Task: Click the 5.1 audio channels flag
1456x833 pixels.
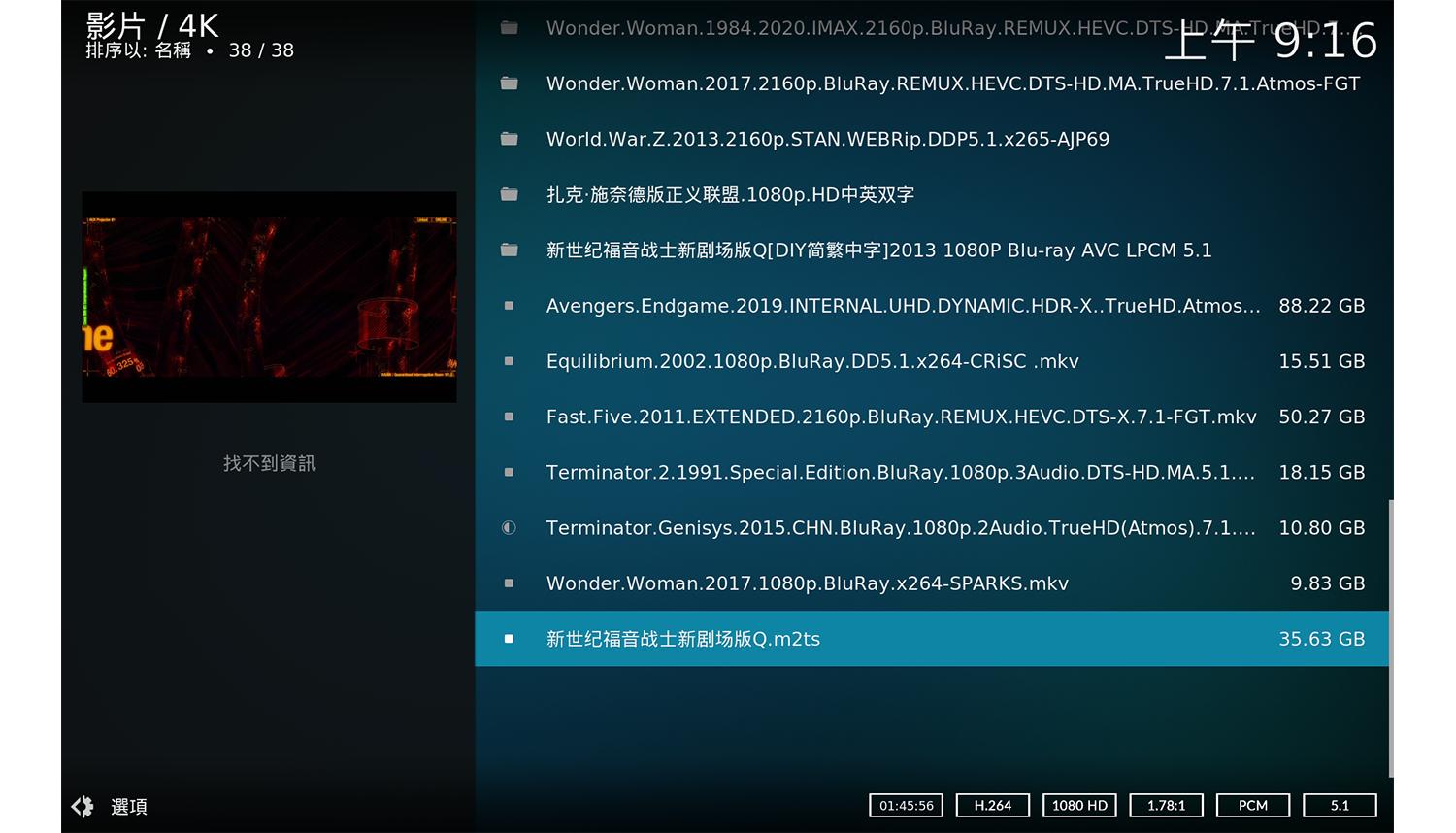Action: (x=1340, y=805)
